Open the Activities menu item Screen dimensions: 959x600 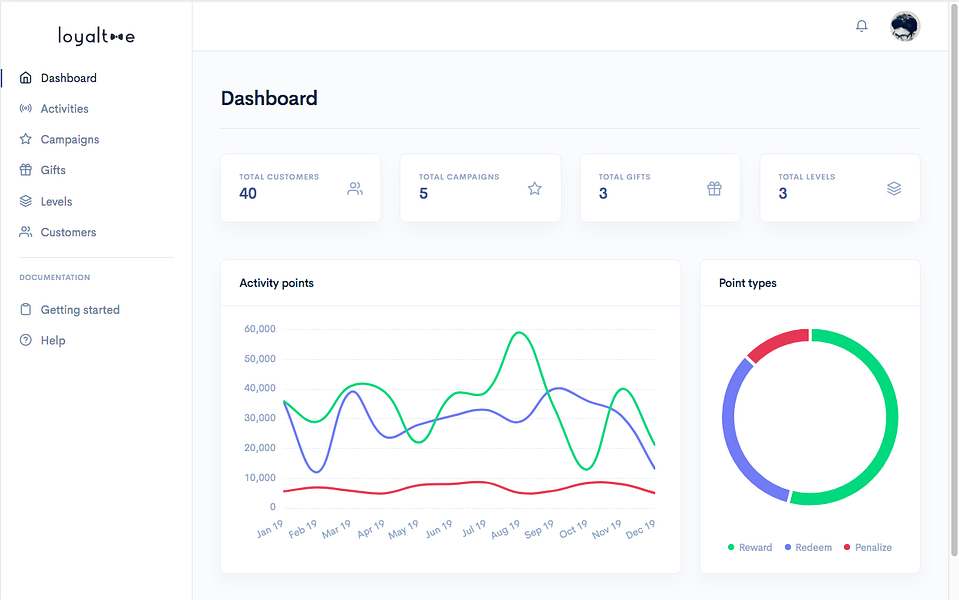click(64, 109)
